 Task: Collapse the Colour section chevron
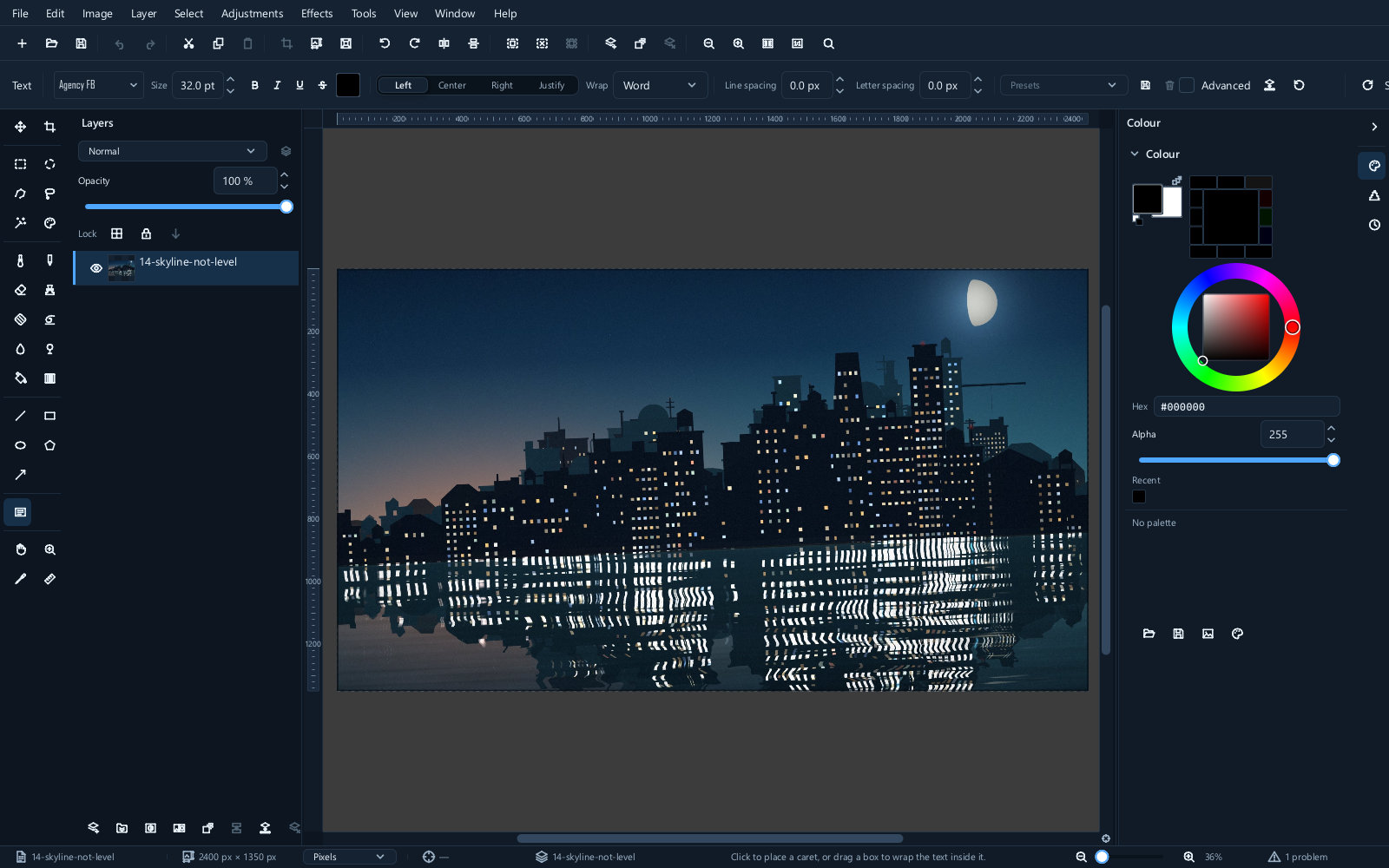(x=1135, y=154)
